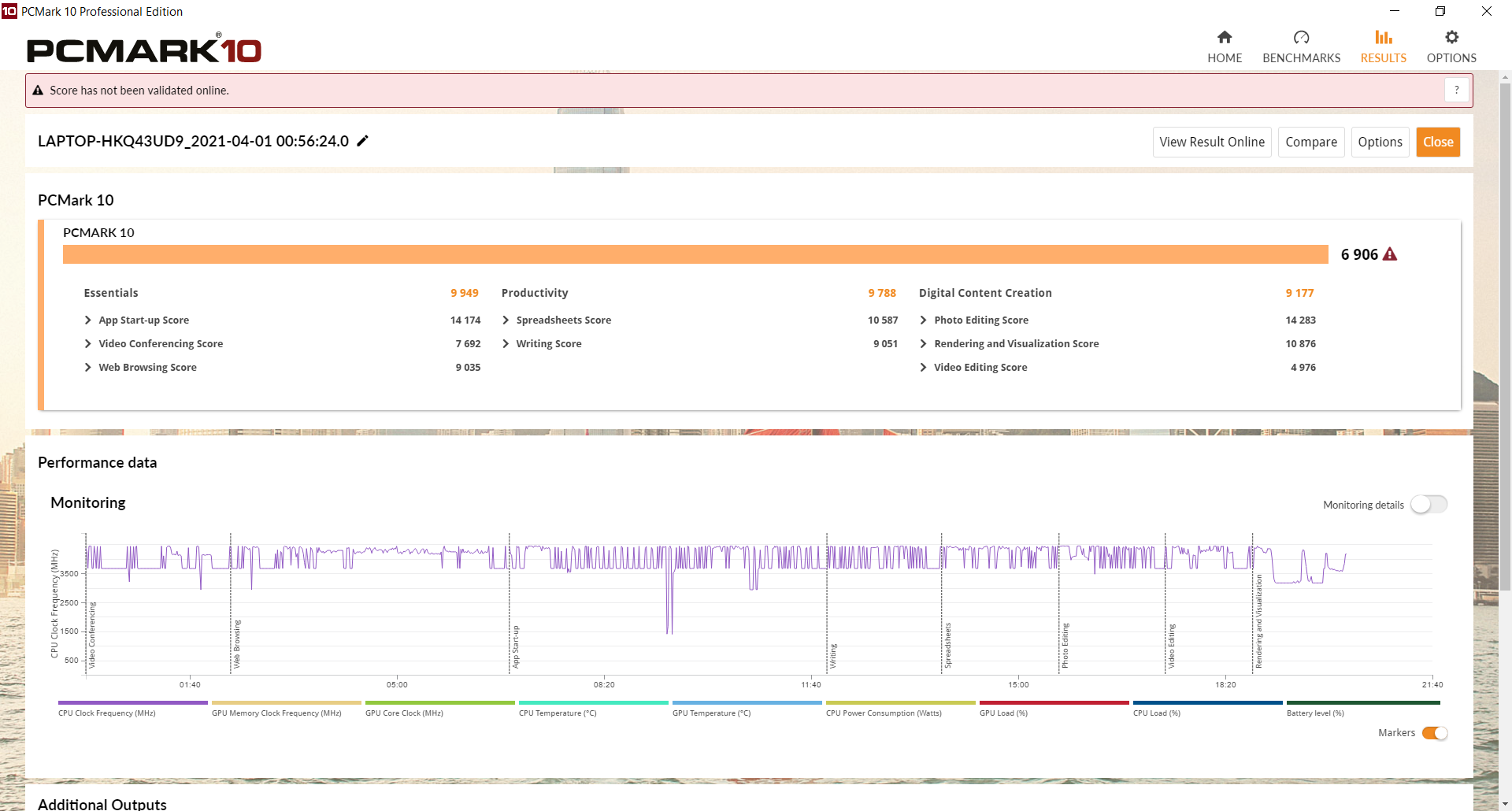This screenshot has height=811, width=1512.
Task: Click the Compare button
Action: click(x=1311, y=142)
